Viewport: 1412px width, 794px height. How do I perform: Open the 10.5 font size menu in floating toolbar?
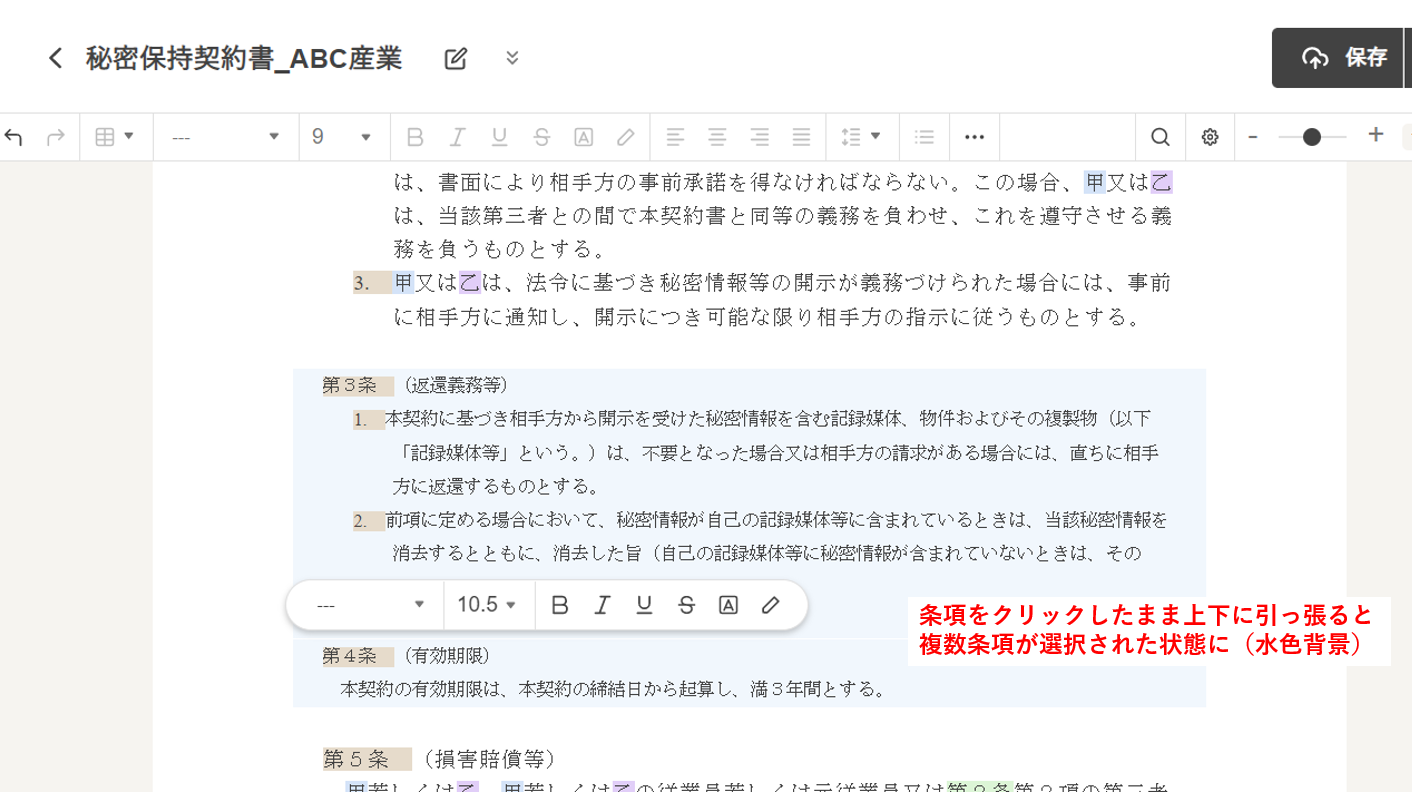click(487, 605)
